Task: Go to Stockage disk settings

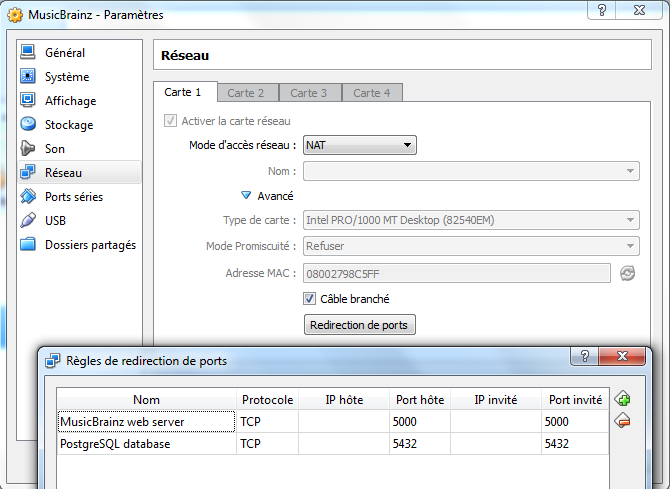Action: click(68, 125)
